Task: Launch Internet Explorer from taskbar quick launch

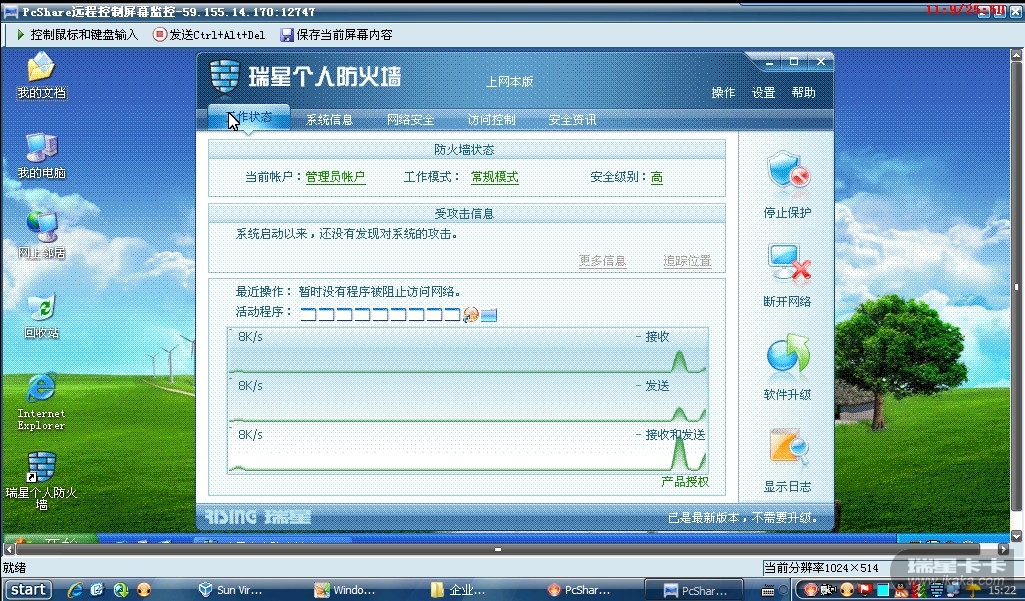Action: [x=75, y=590]
